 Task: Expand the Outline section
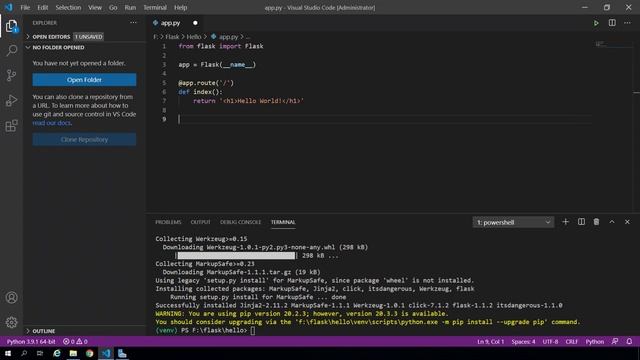point(44,331)
